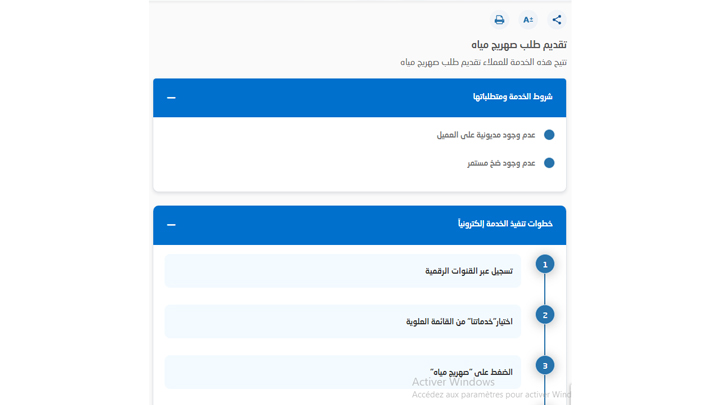720x405 pixels.
Task: Click the خطوات تنفيذ الخدمة إلكترونياً header title
Action: pyautogui.click(x=505, y=224)
